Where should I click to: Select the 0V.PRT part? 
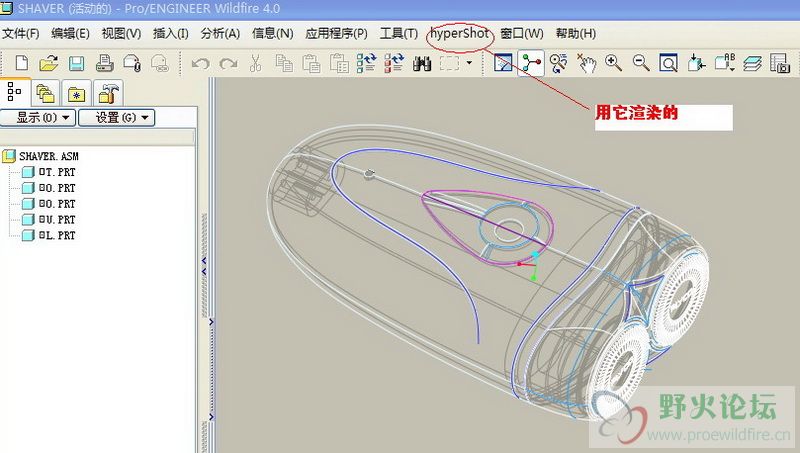[x=57, y=220]
